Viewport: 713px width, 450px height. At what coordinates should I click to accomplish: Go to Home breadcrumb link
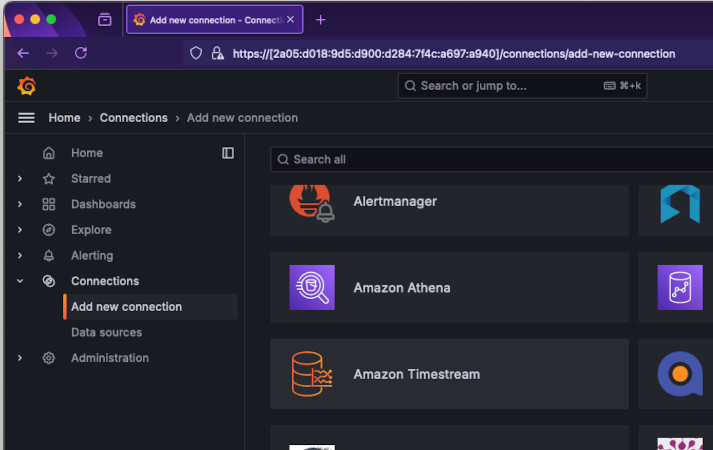[64, 118]
